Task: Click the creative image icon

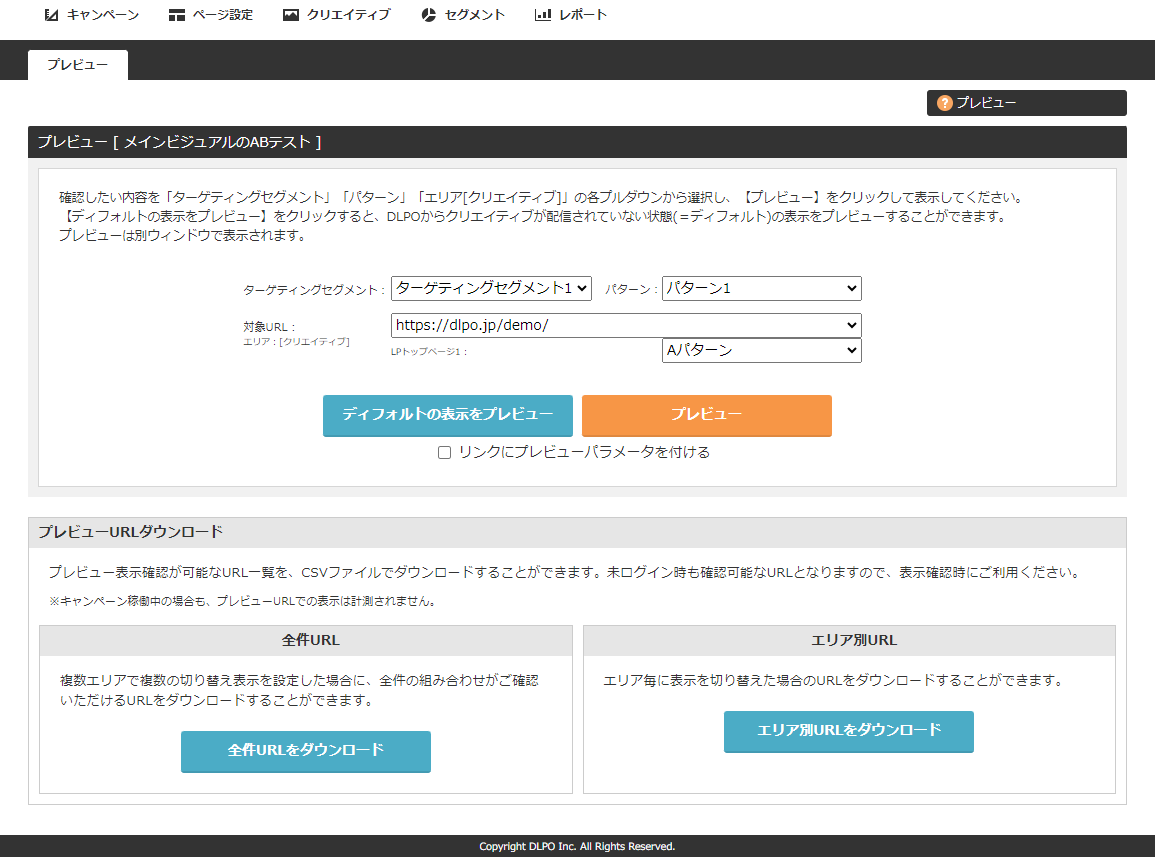Action: (291, 15)
